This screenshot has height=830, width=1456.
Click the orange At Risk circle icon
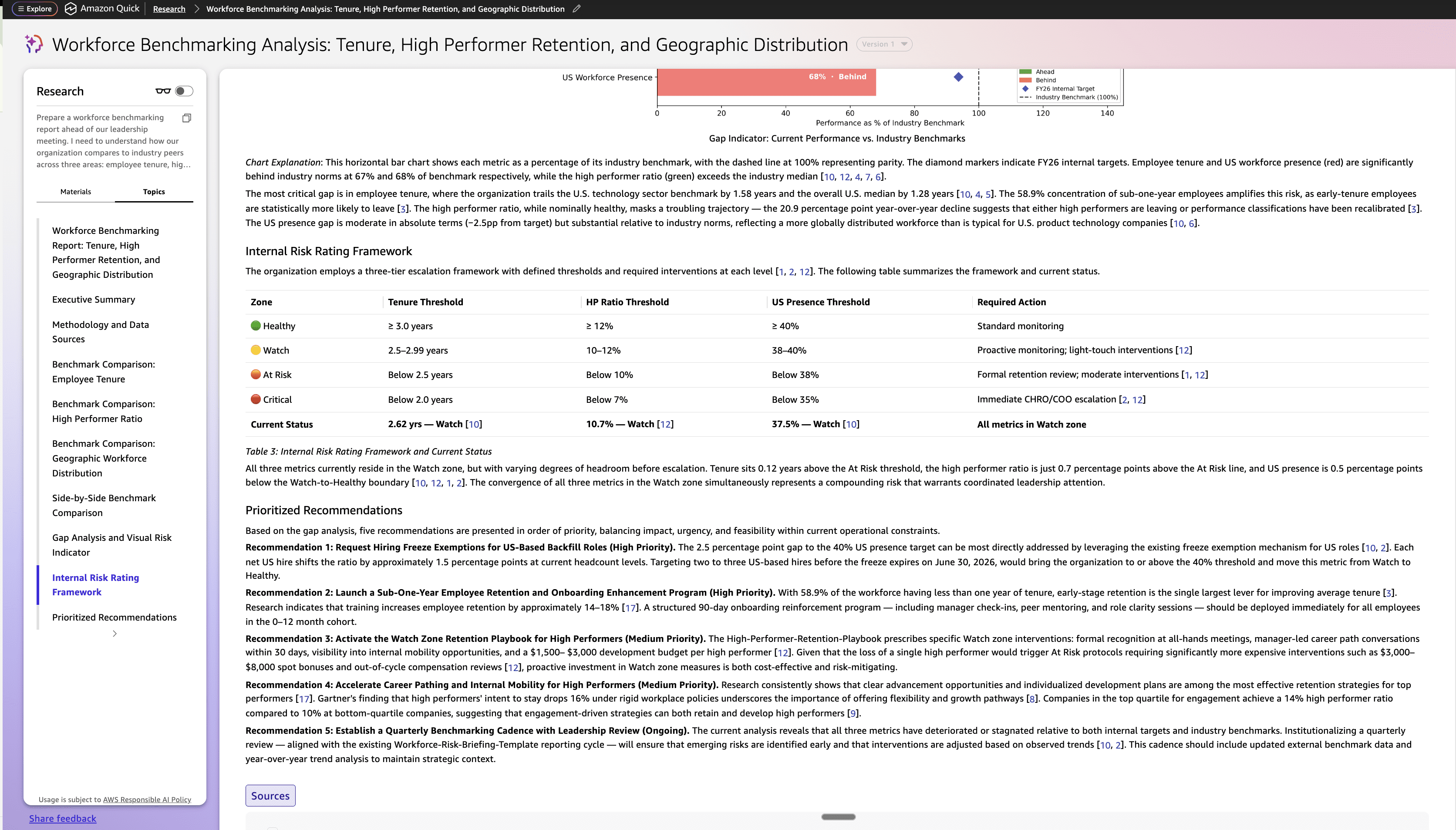click(256, 375)
